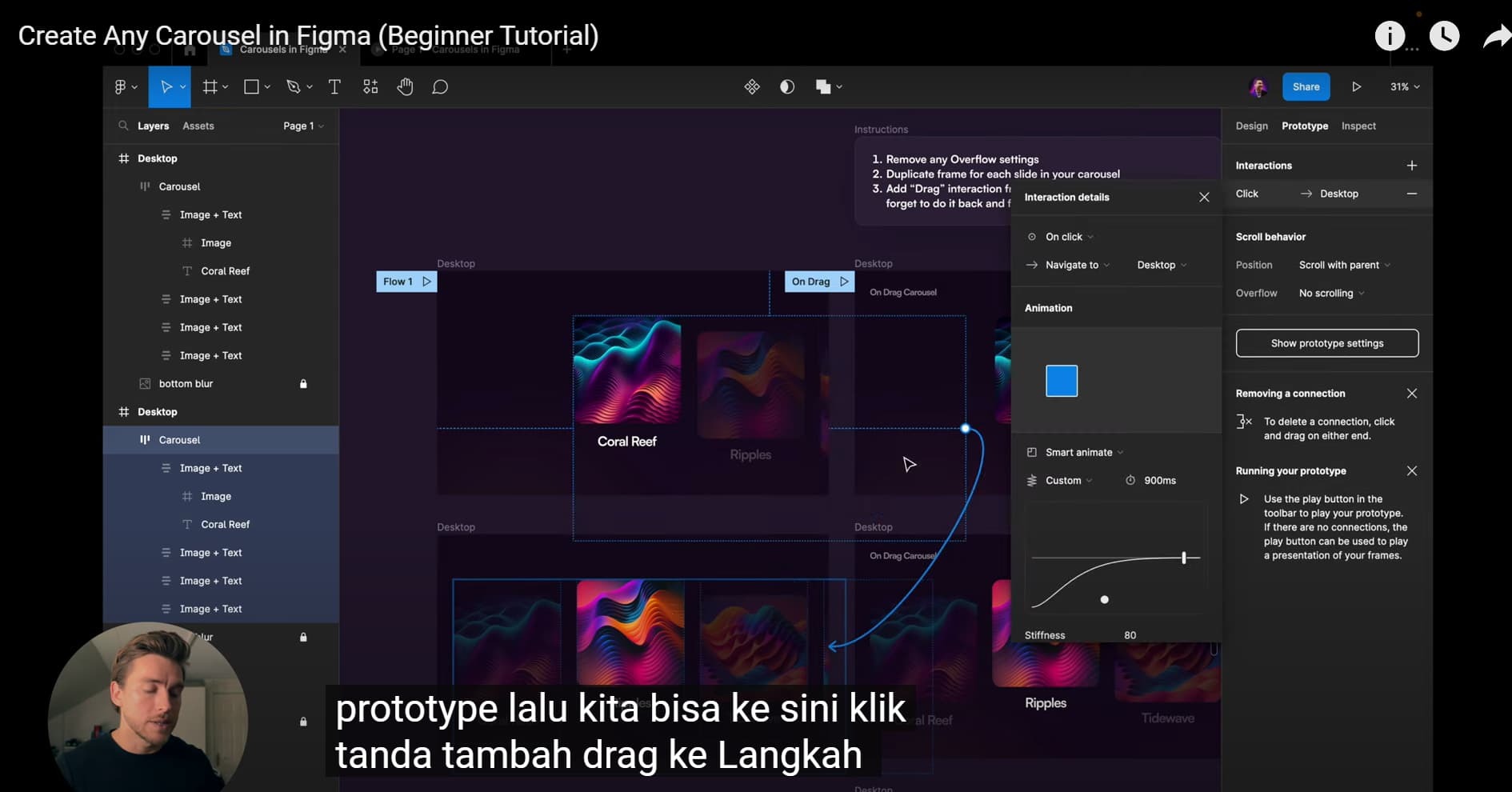The image size is (1512, 792).
Task: Select first Coral Reef text layer
Action: click(x=225, y=271)
